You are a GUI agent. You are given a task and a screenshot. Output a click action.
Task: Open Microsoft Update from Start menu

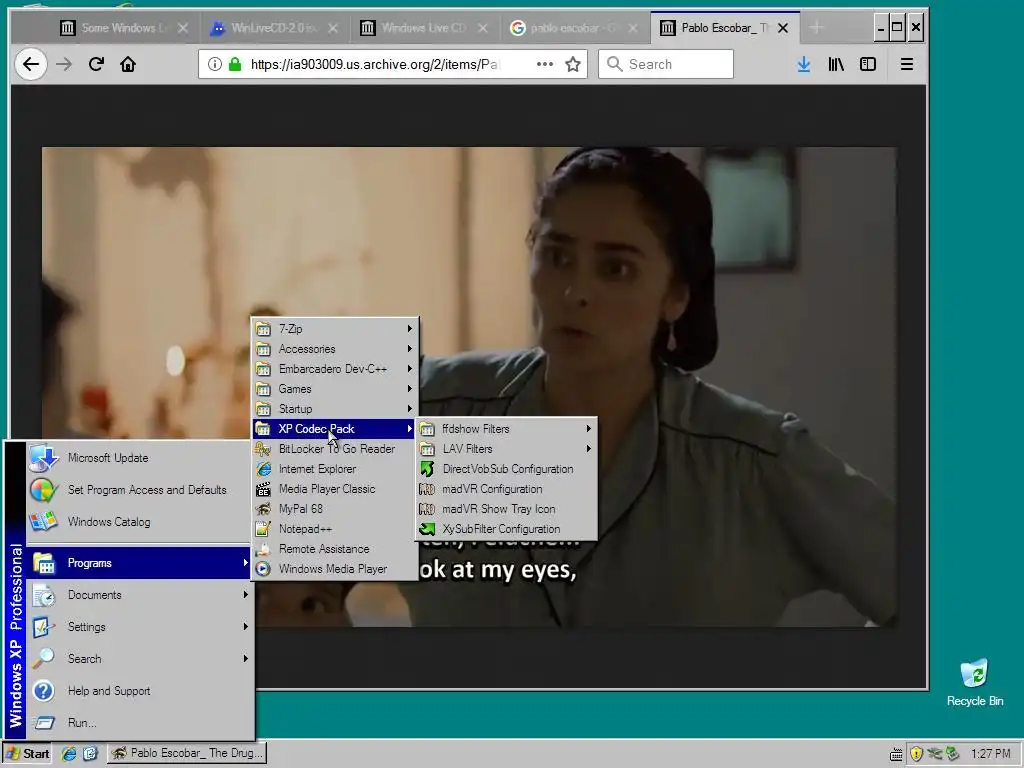(x=138, y=458)
